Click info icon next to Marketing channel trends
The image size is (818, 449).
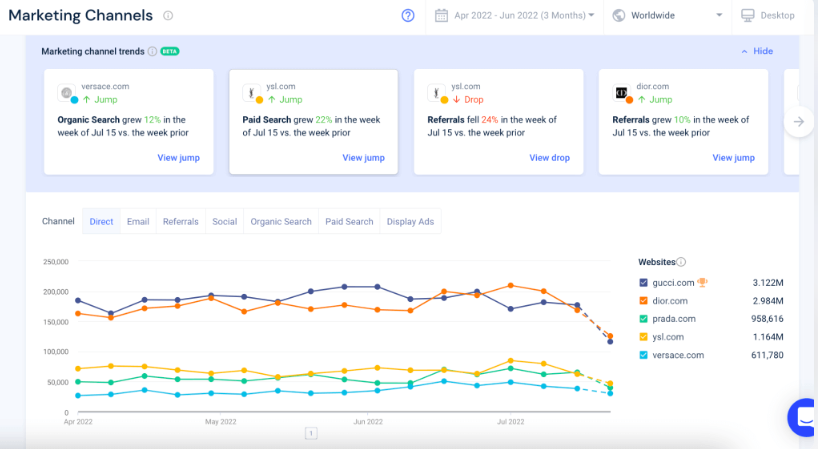click(x=152, y=51)
